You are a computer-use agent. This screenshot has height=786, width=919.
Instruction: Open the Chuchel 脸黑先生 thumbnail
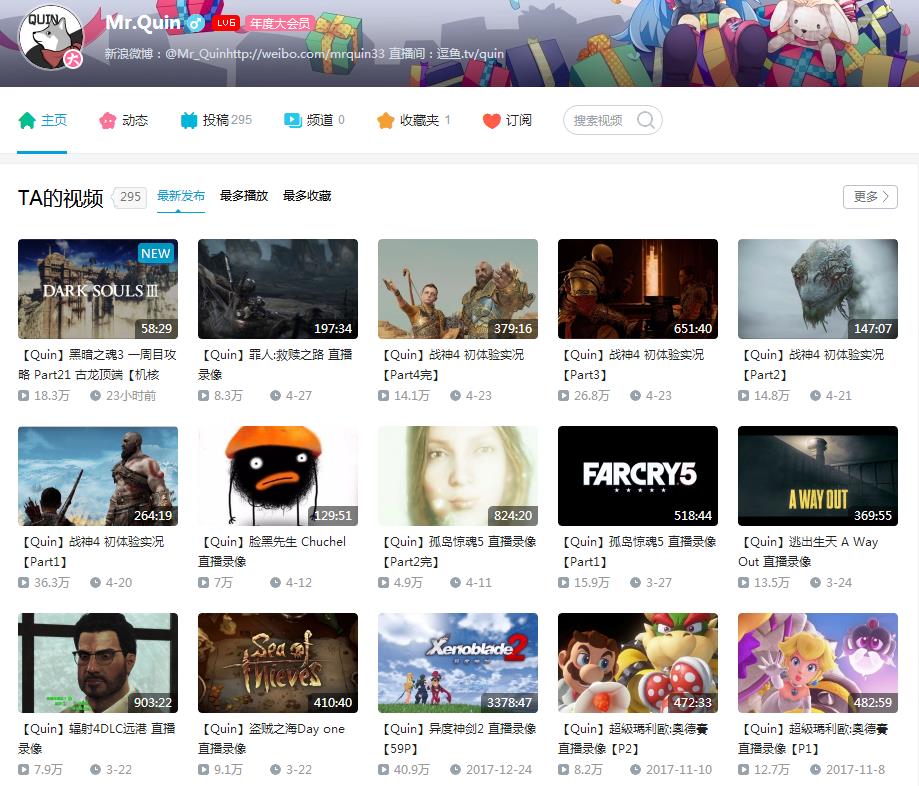click(x=278, y=476)
